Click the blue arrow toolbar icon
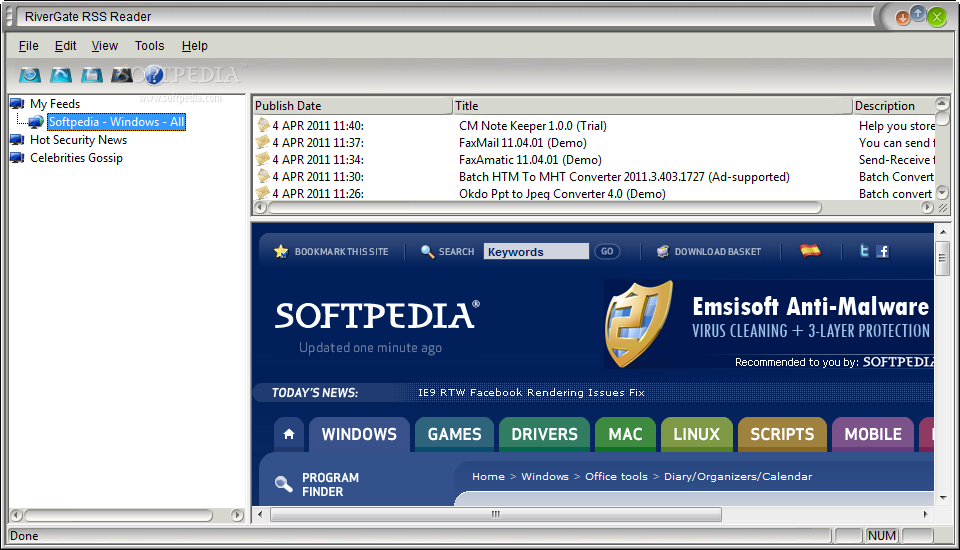This screenshot has height=550, width=960. pos(61,75)
